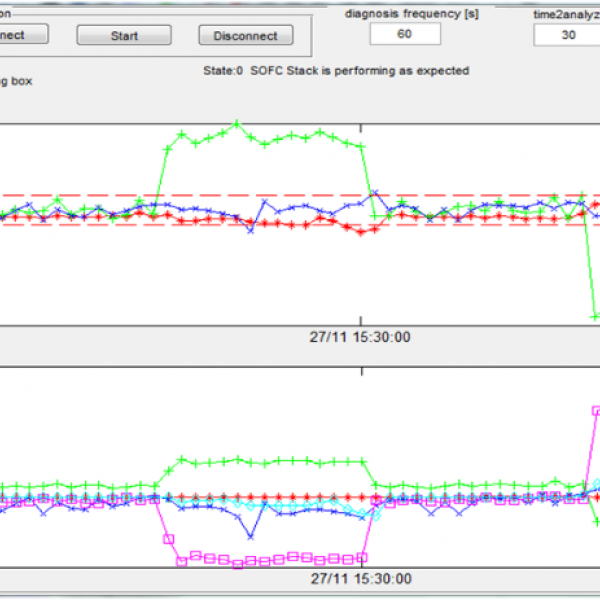The height and width of the screenshot is (600, 600).
Task: Click the green plus-marker plateau in lower chart
Action: click(x=270, y=461)
